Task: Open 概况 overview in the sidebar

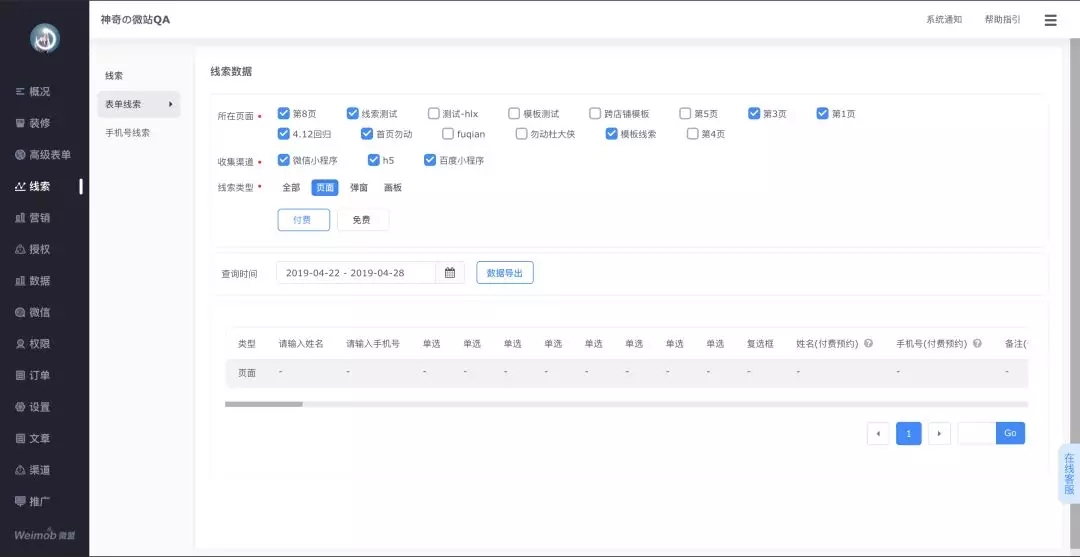Action: coord(40,92)
